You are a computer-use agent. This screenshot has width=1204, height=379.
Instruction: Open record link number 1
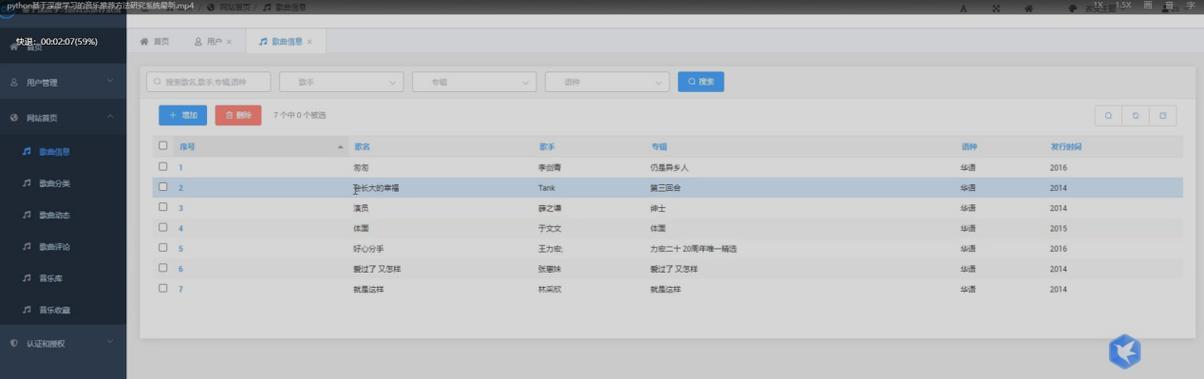181,168
